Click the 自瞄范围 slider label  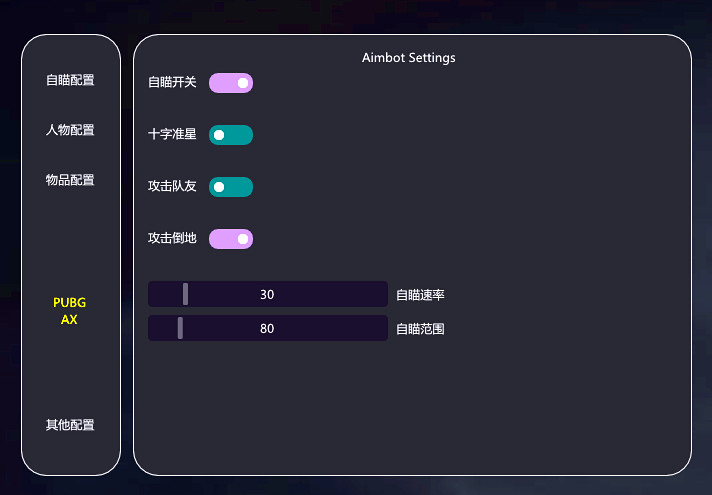click(420, 328)
